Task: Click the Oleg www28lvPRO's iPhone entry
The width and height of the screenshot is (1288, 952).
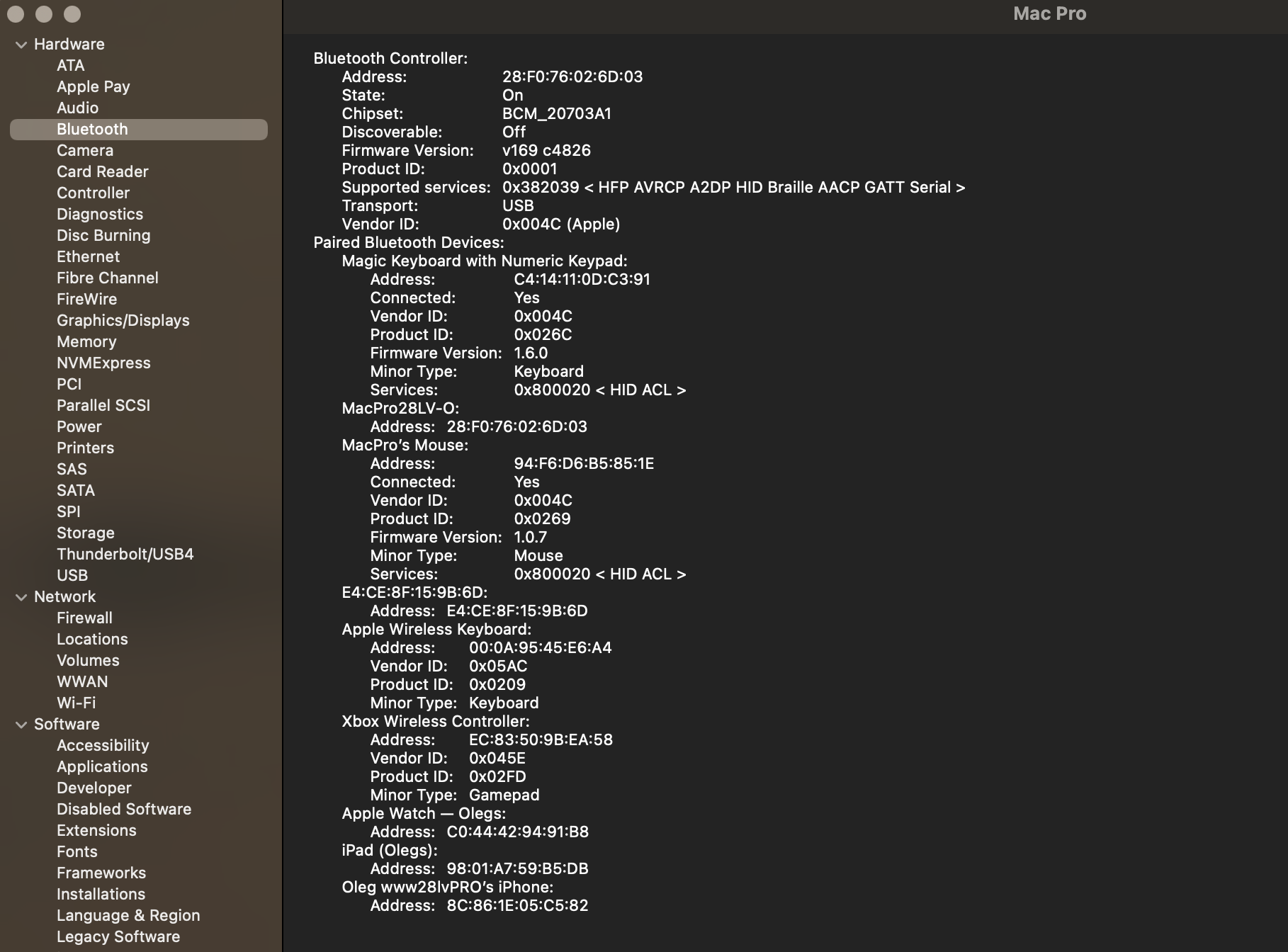Action: (448, 887)
